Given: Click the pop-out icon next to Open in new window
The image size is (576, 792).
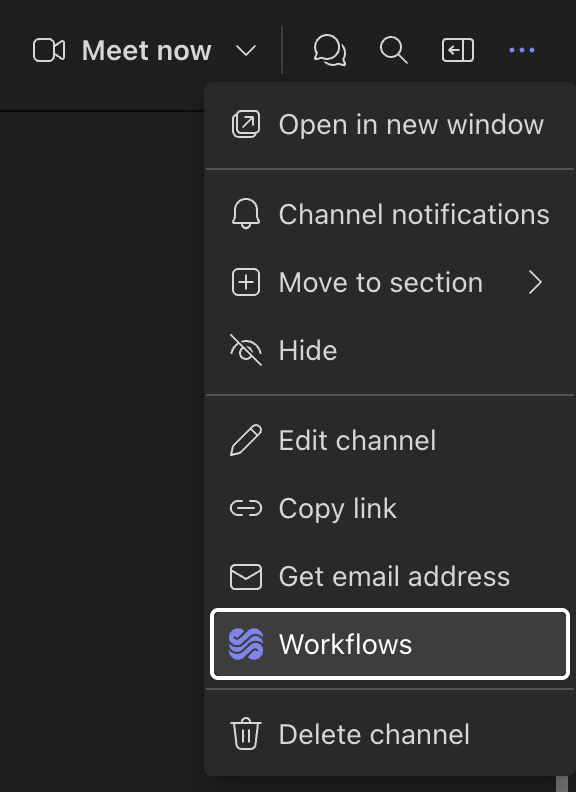Looking at the screenshot, I should 246,124.
